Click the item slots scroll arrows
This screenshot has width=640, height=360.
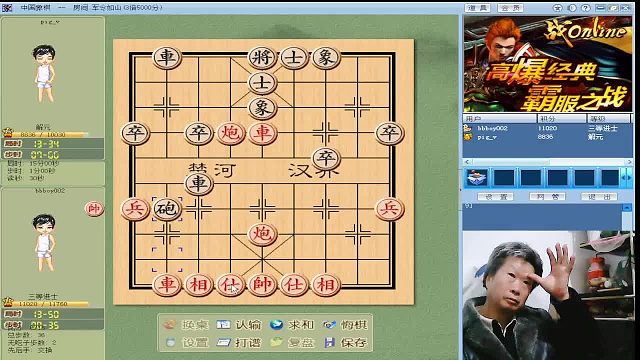[x=627, y=178]
